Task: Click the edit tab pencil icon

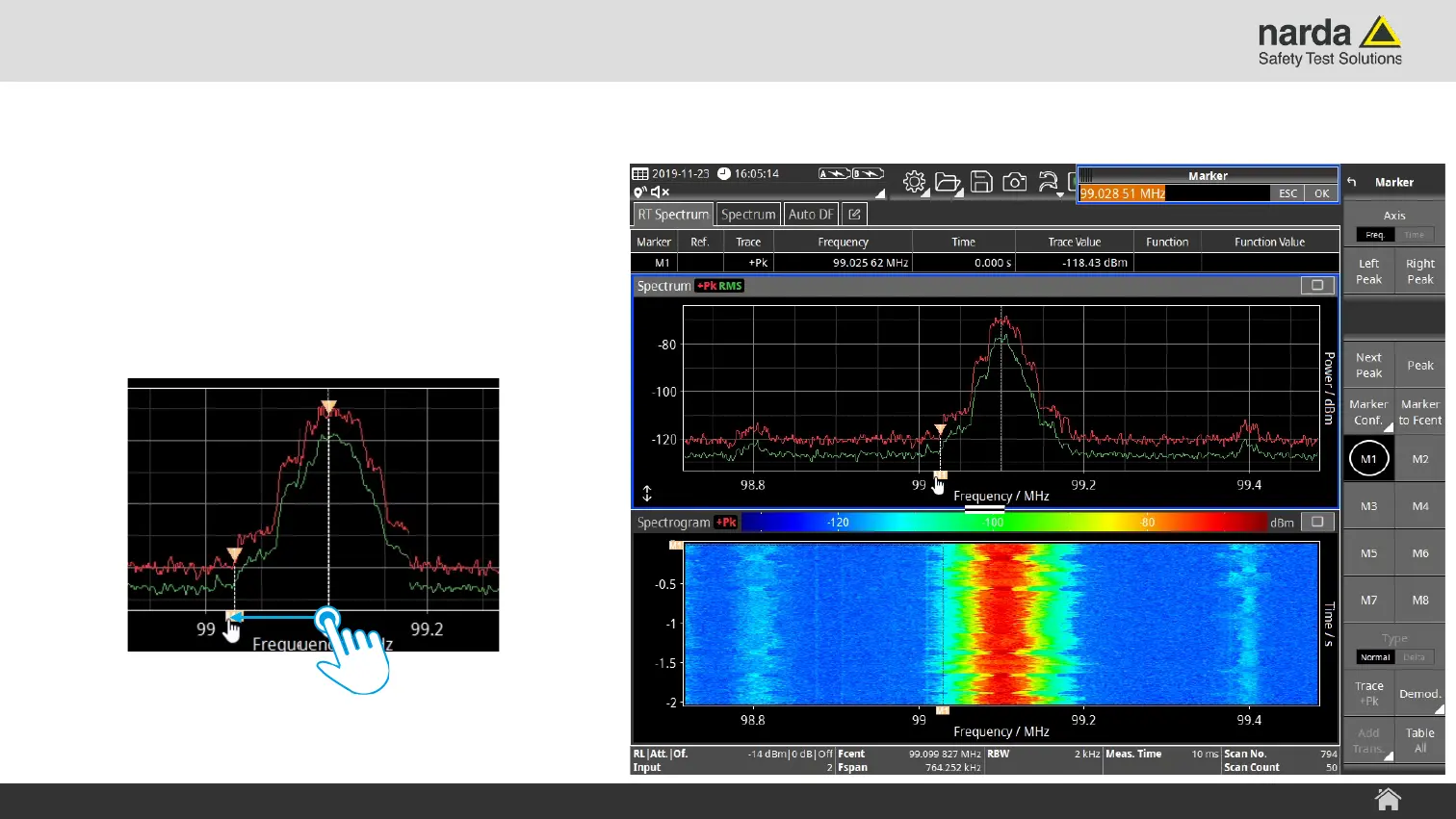Action: 854,215
